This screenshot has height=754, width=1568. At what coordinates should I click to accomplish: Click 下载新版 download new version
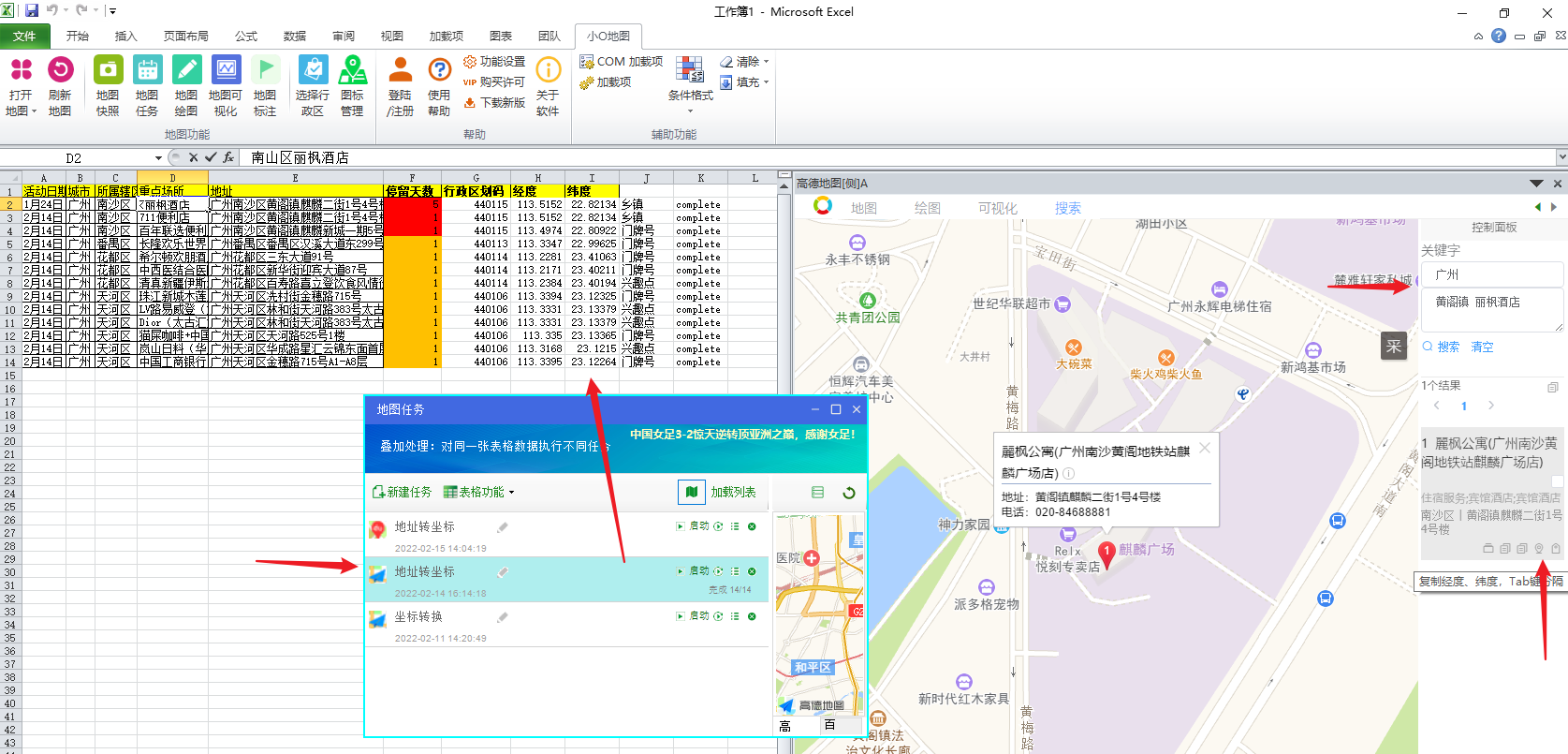pyautogui.click(x=494, y=103)
